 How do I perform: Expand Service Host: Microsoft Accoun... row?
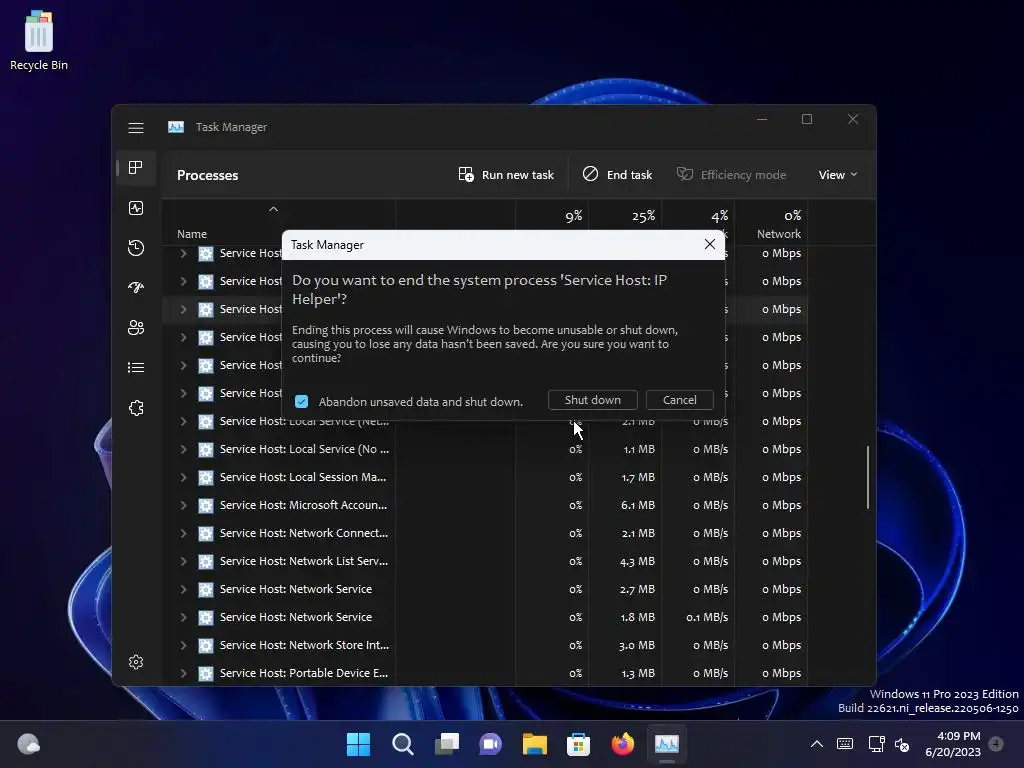coord(184,505)
